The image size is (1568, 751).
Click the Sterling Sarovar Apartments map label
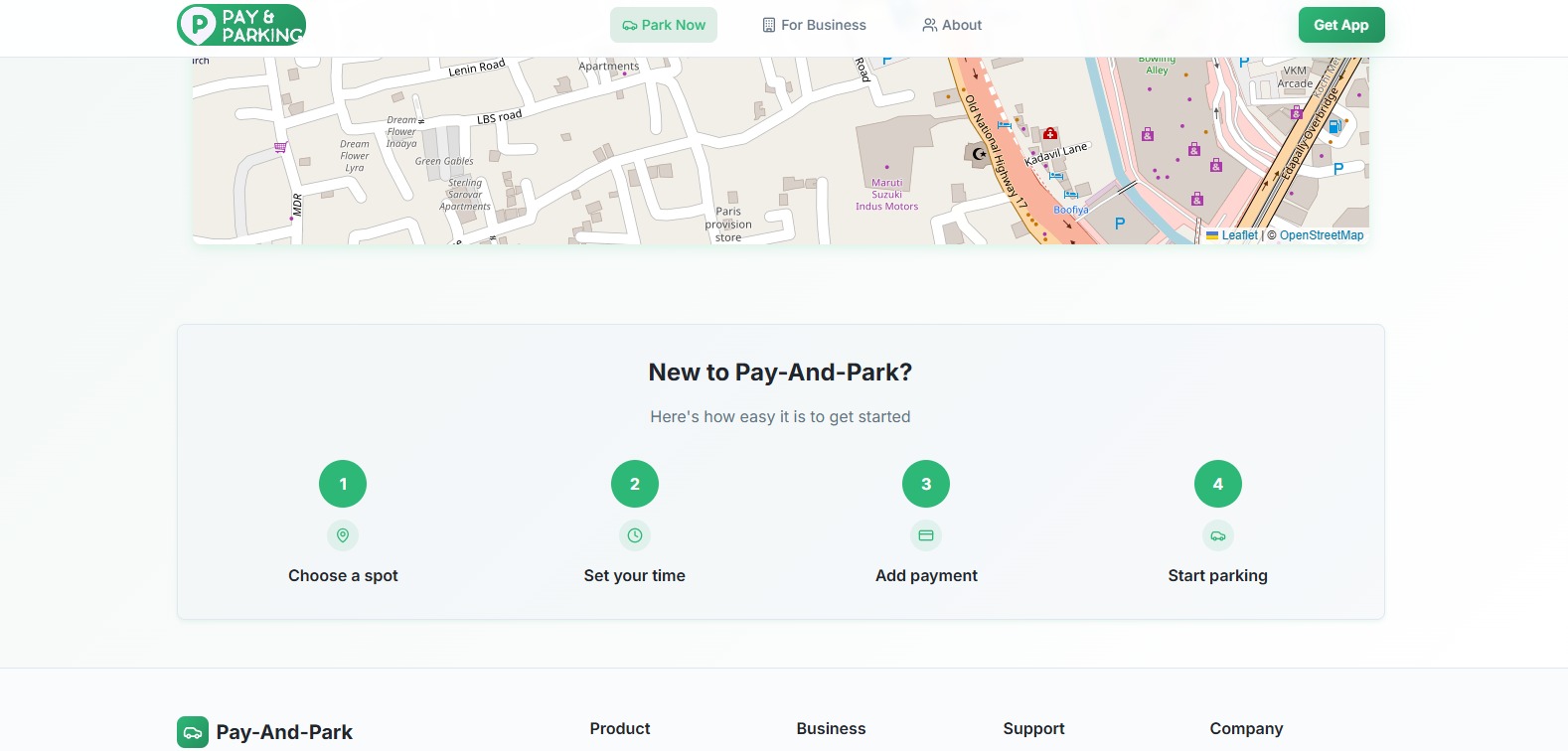(x=465, y=195)
